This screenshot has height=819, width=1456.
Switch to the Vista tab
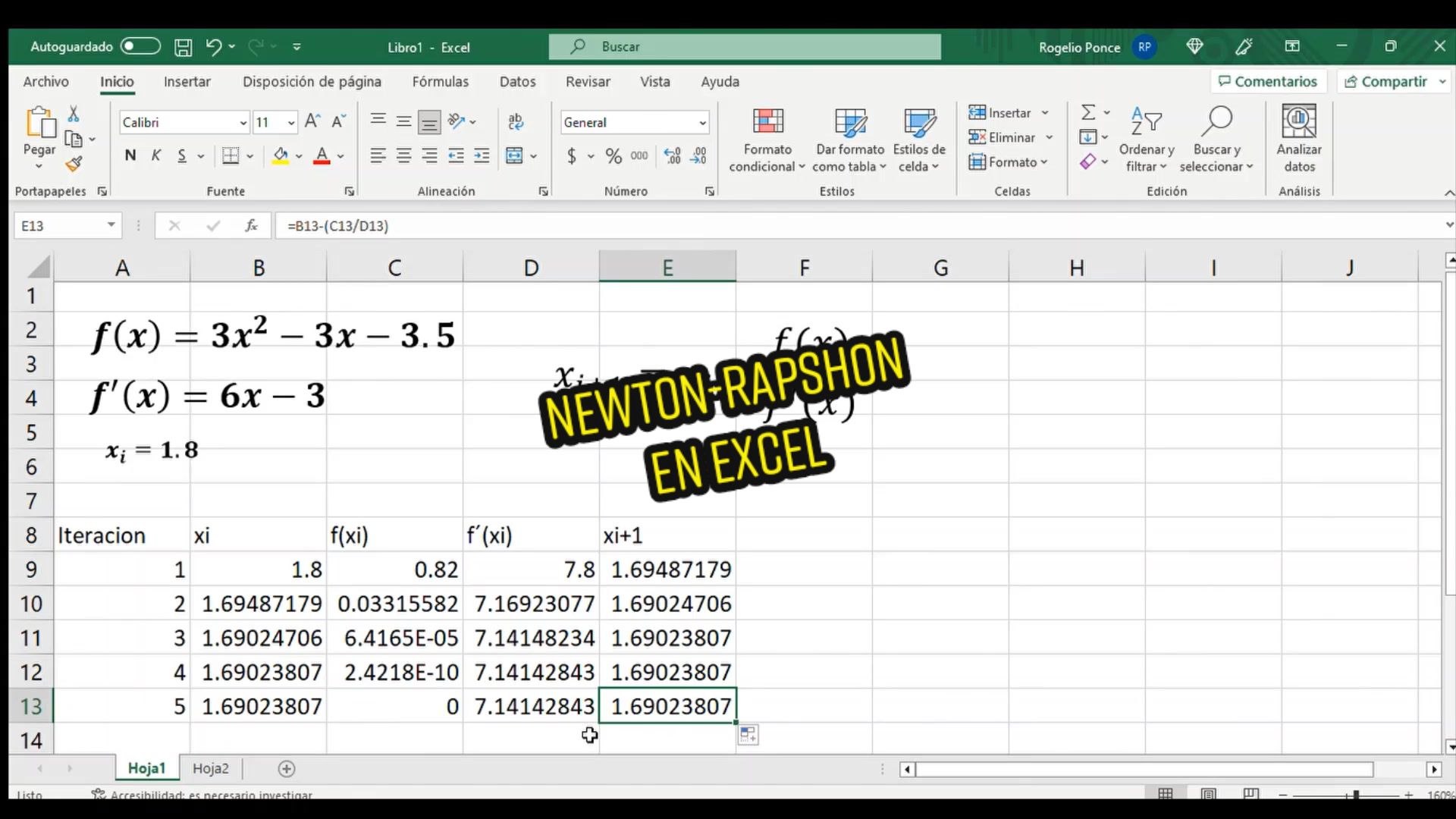pyautogui.click(x=655, y=81)
